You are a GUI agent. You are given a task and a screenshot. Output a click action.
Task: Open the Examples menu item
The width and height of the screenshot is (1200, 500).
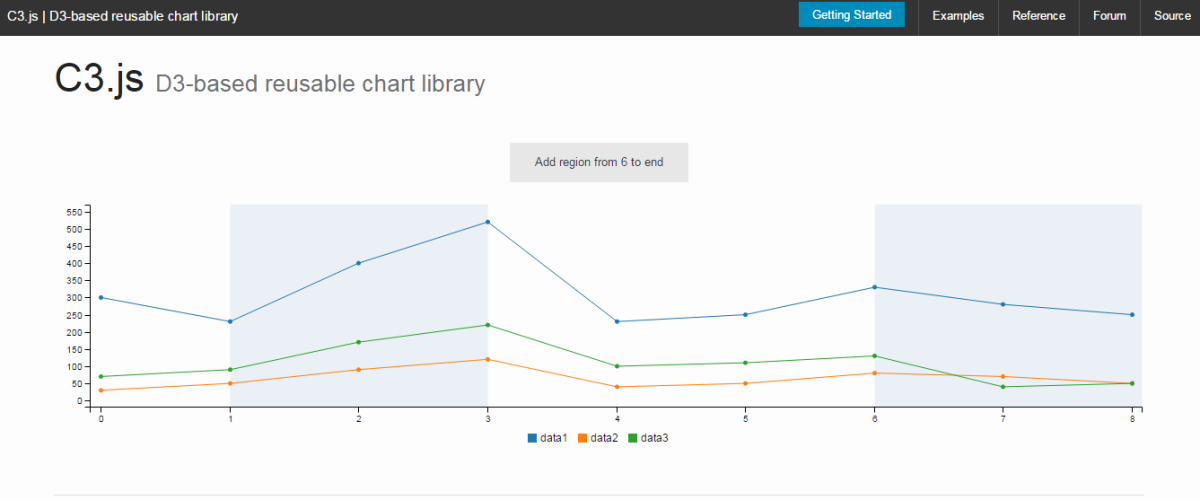tap(958, 16)
